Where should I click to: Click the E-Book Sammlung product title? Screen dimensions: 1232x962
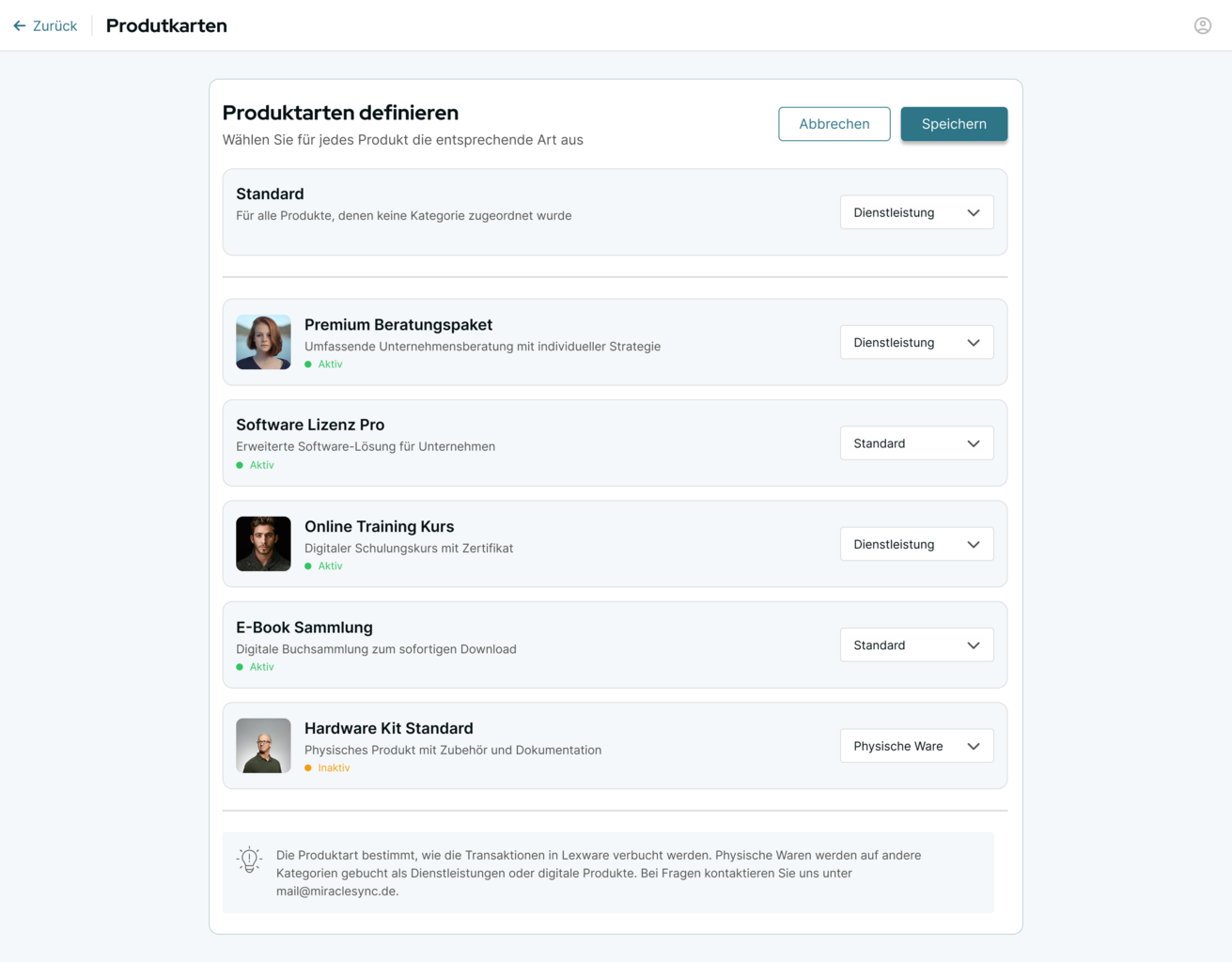coord(304,628)
